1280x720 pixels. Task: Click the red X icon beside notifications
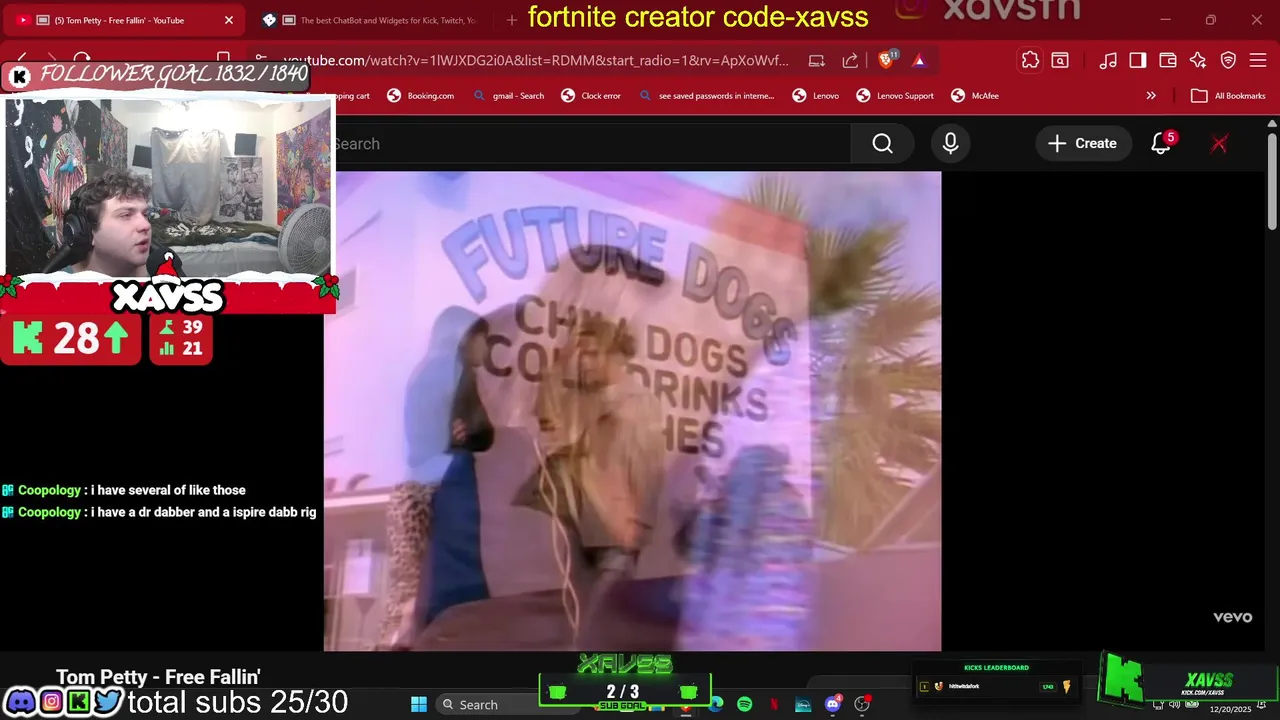click(x=1219, y=143)
